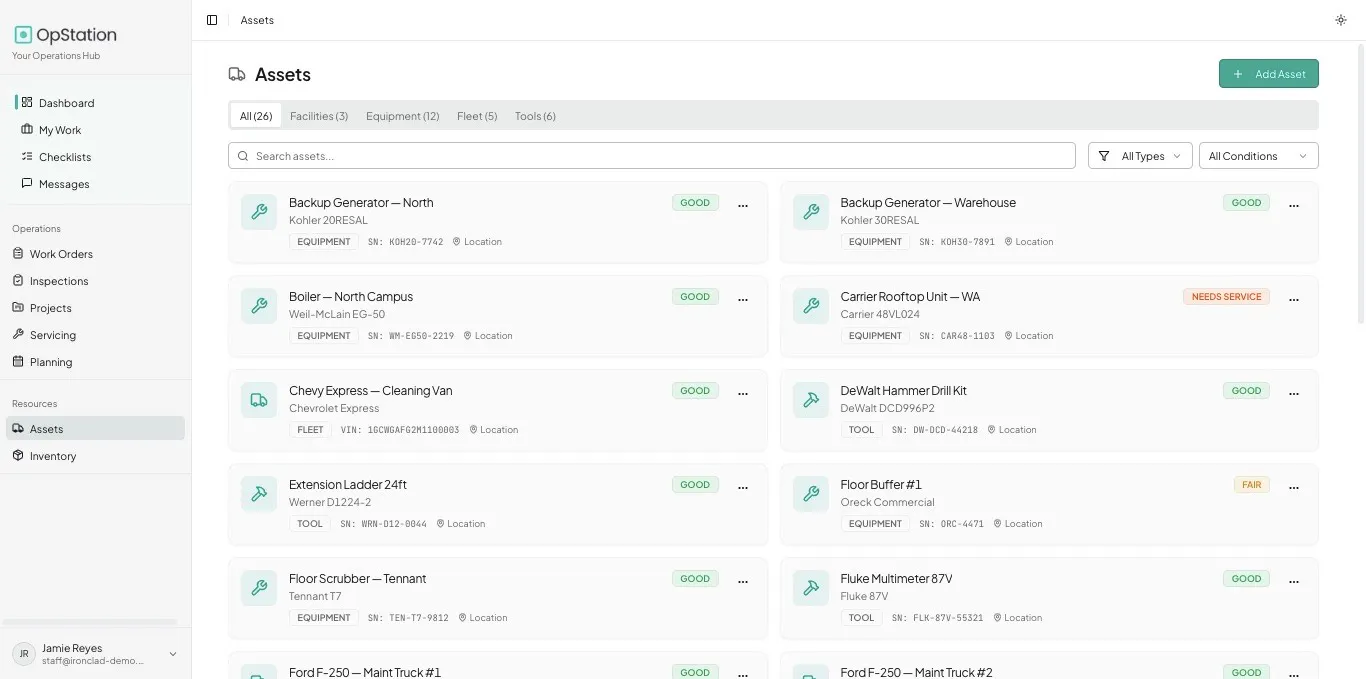Image resolution: width=1366 pixels, height=679 pixels.
Task: Open the All Types filter dropdown
Action: (1140, 156)
